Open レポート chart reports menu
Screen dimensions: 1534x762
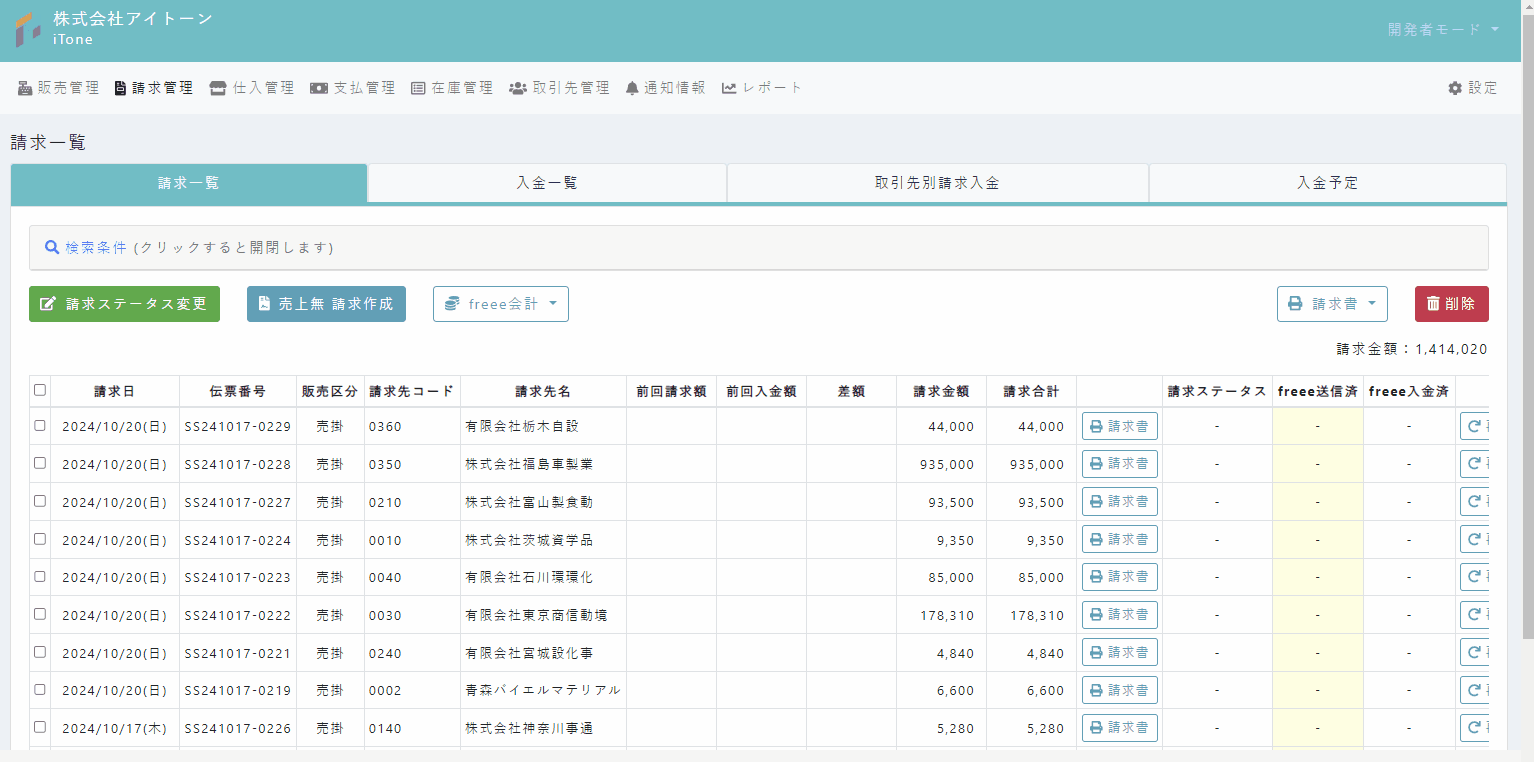pyautogui.click(x=762, y=88)
